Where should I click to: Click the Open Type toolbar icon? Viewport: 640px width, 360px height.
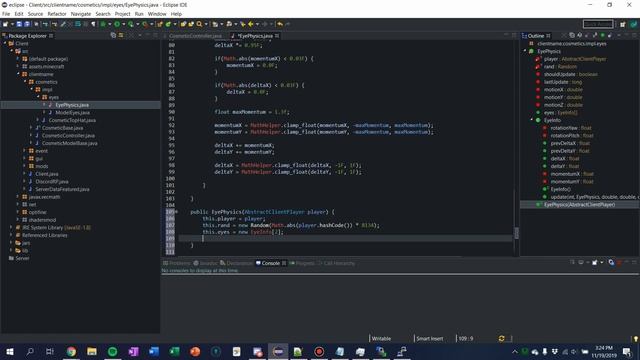183,24
